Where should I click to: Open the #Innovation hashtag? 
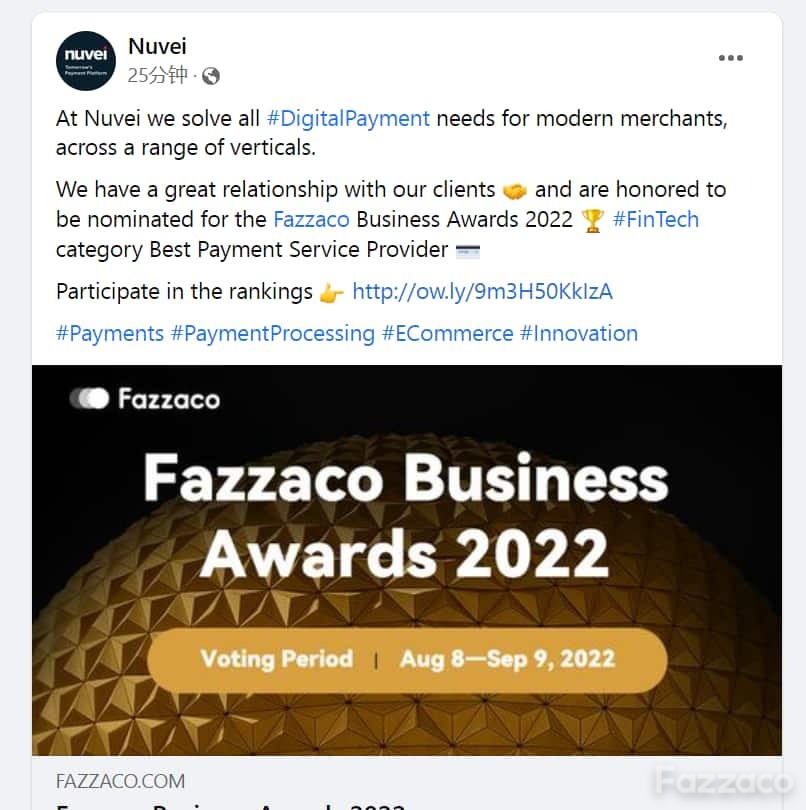(x=579, y=334)
